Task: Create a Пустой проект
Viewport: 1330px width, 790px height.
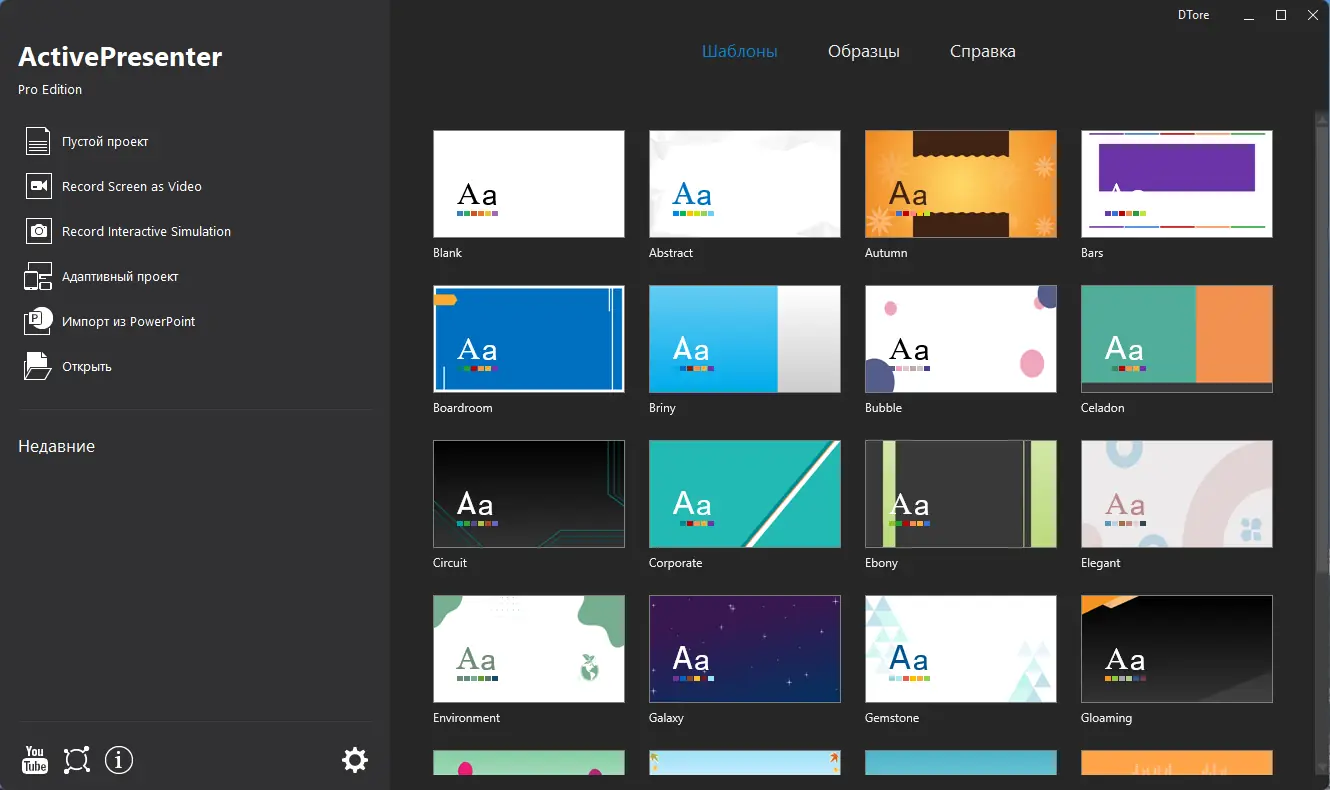Action: pos(105,141)
